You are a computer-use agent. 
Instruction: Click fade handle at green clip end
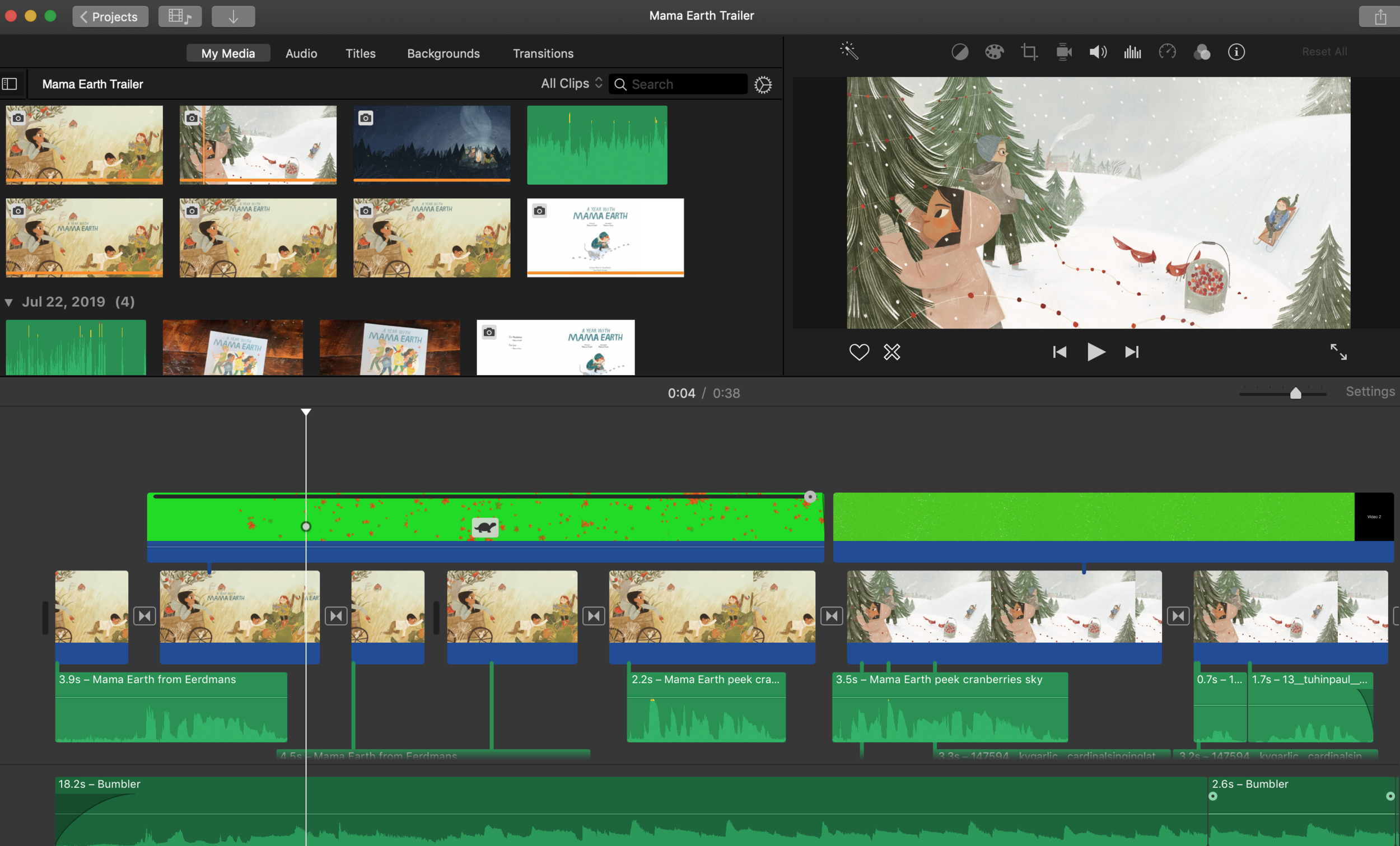pos(810,497)
